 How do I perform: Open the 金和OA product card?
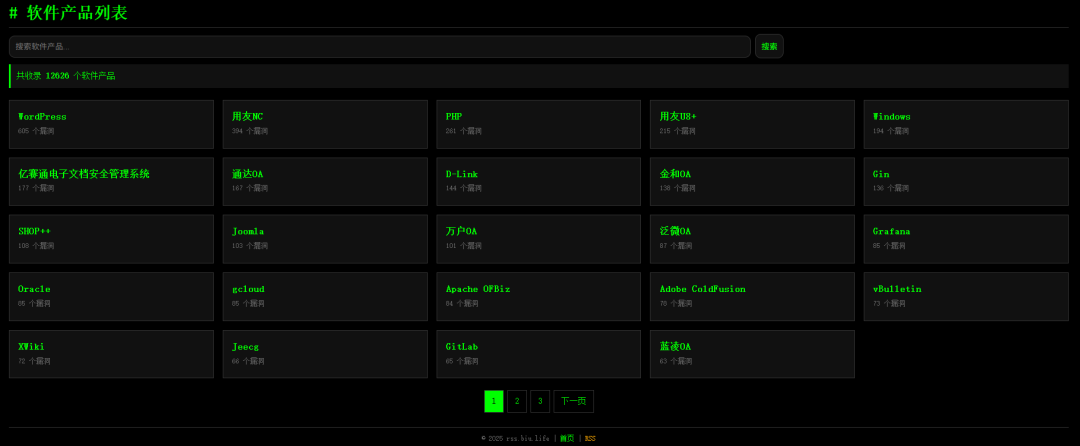pyautogui.click(x=753, y=182)
